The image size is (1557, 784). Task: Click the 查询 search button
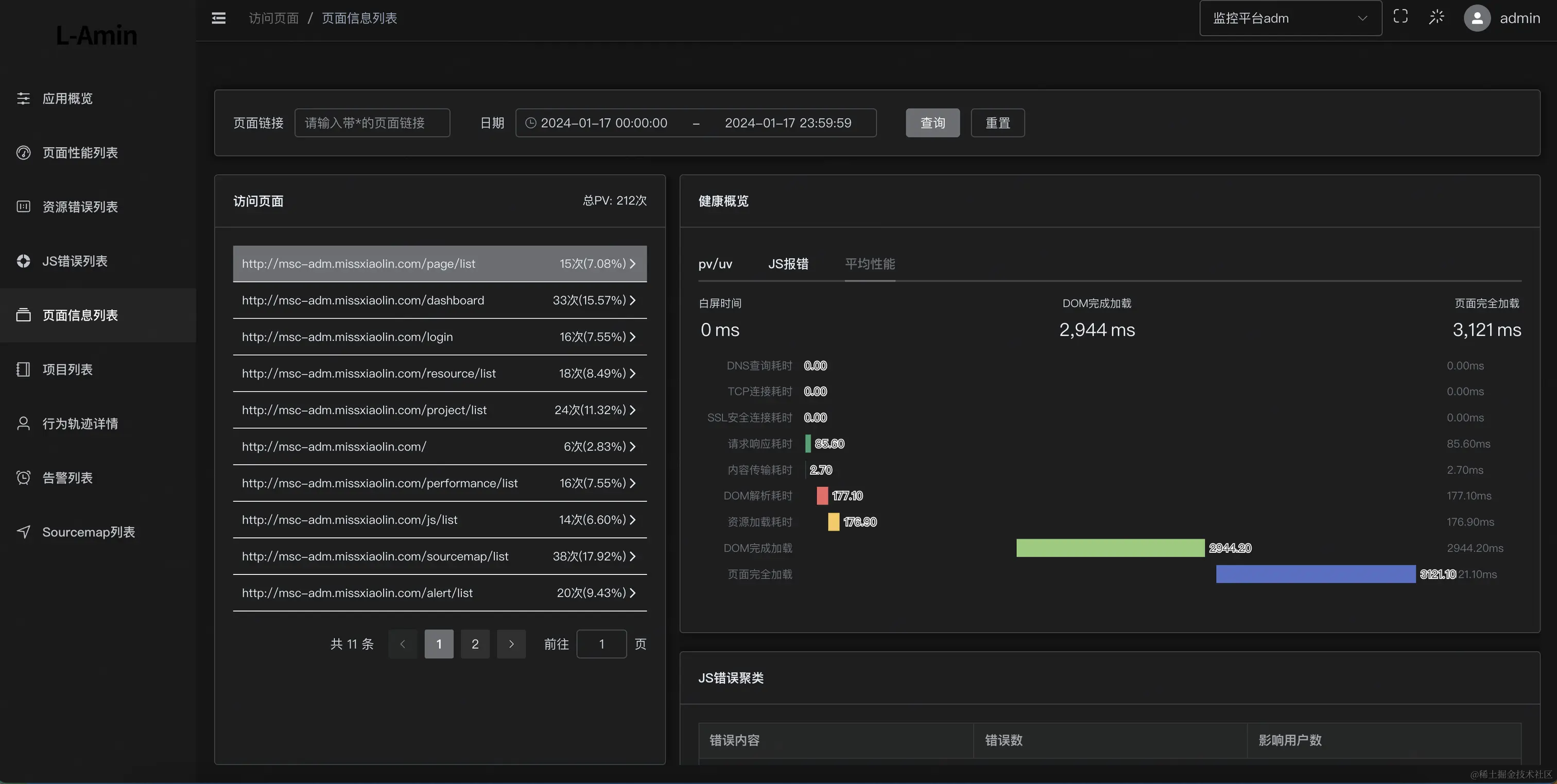(932, 124)
